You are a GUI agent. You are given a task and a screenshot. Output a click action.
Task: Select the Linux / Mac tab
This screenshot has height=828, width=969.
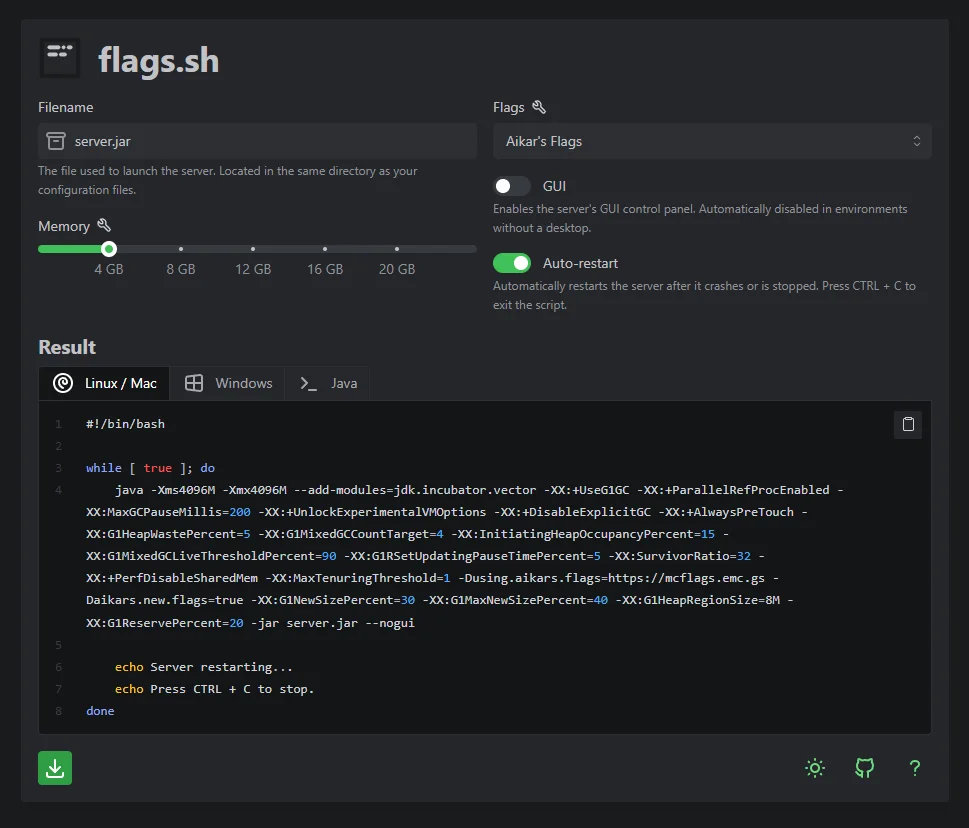point(104,383)
